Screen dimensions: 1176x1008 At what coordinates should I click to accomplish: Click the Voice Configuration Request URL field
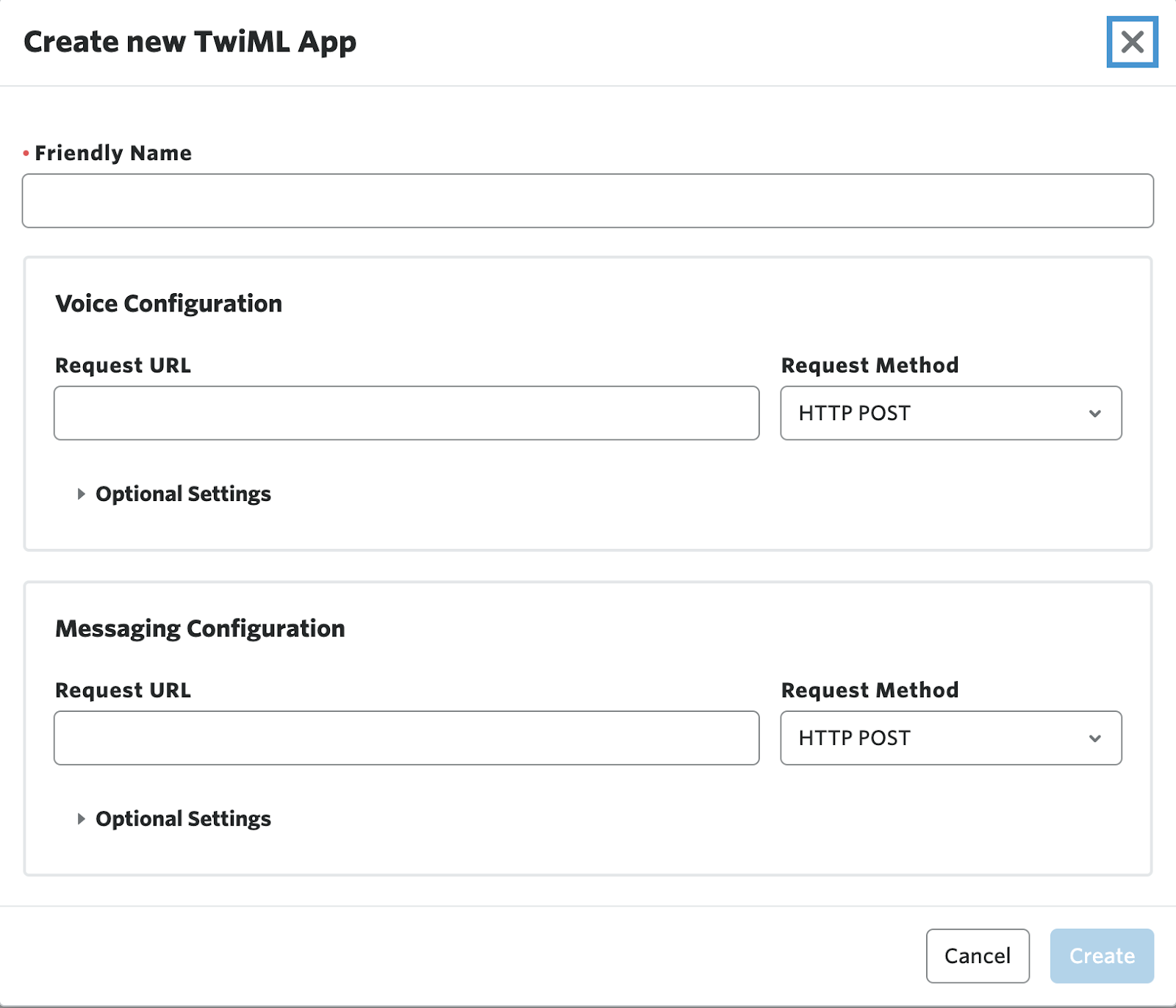tap(406, 413)
